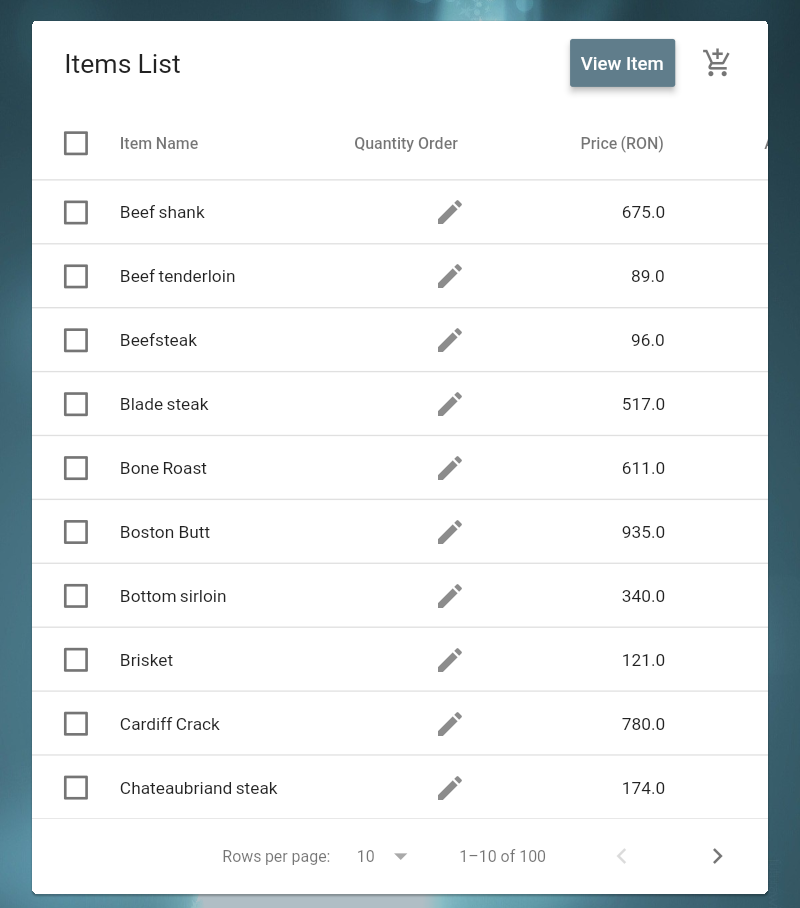
Task: Select the Bone Roast checkbox
Action: coord(76,468)
